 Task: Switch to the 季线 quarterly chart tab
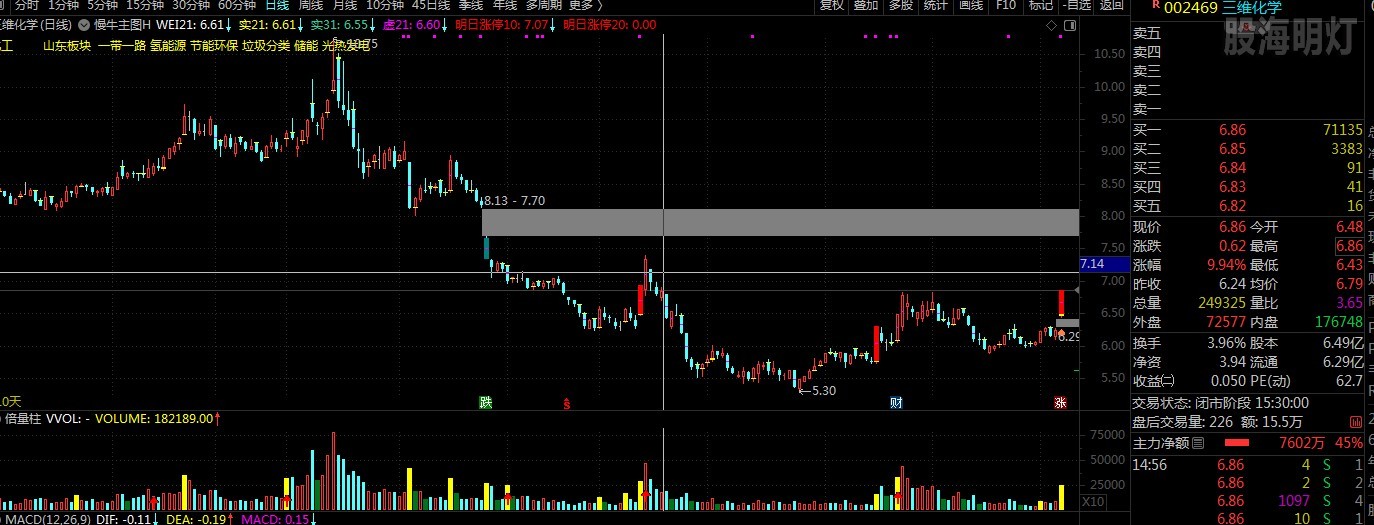click(x=471, y=5)
